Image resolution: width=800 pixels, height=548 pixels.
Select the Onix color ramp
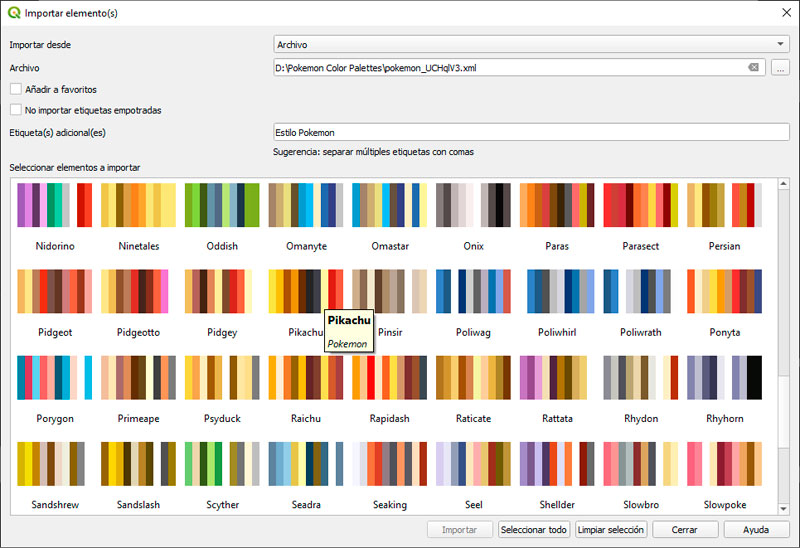pos(473,205)
